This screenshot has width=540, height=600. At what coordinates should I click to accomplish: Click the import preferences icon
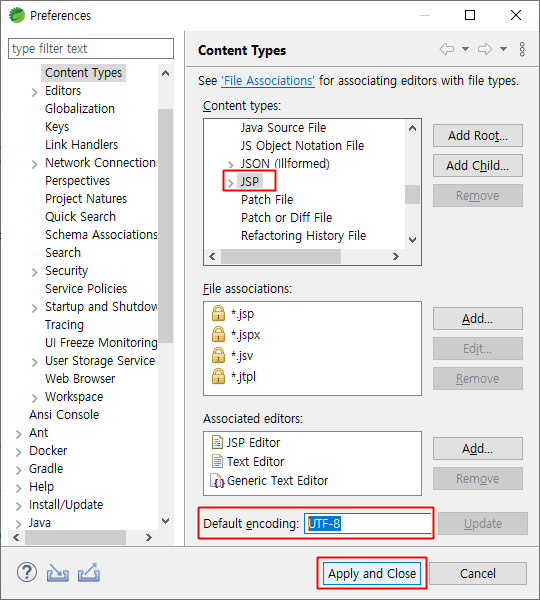pos(57,573)
